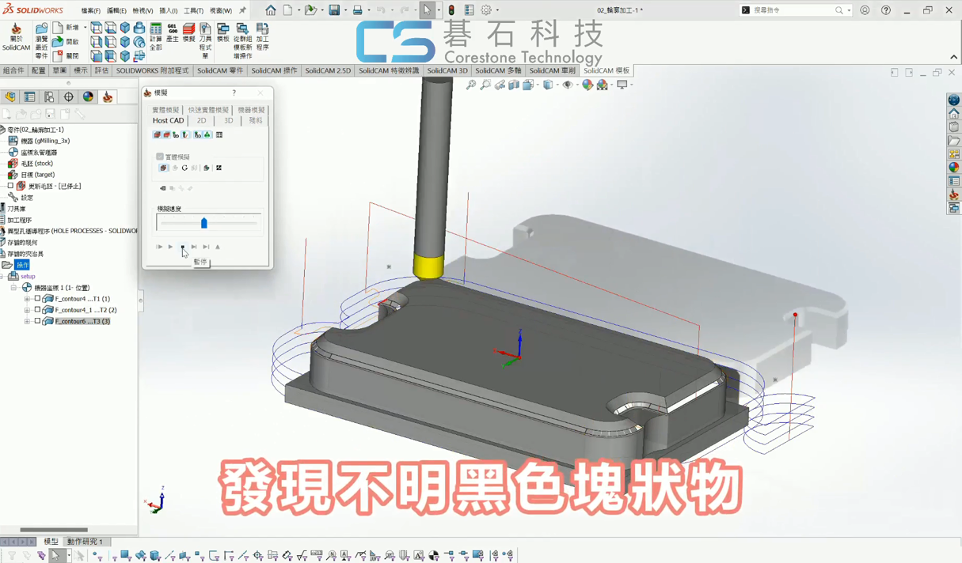Click the SolidCAM Manager tab icon
The image size is (962, 563).
point(107,97)
